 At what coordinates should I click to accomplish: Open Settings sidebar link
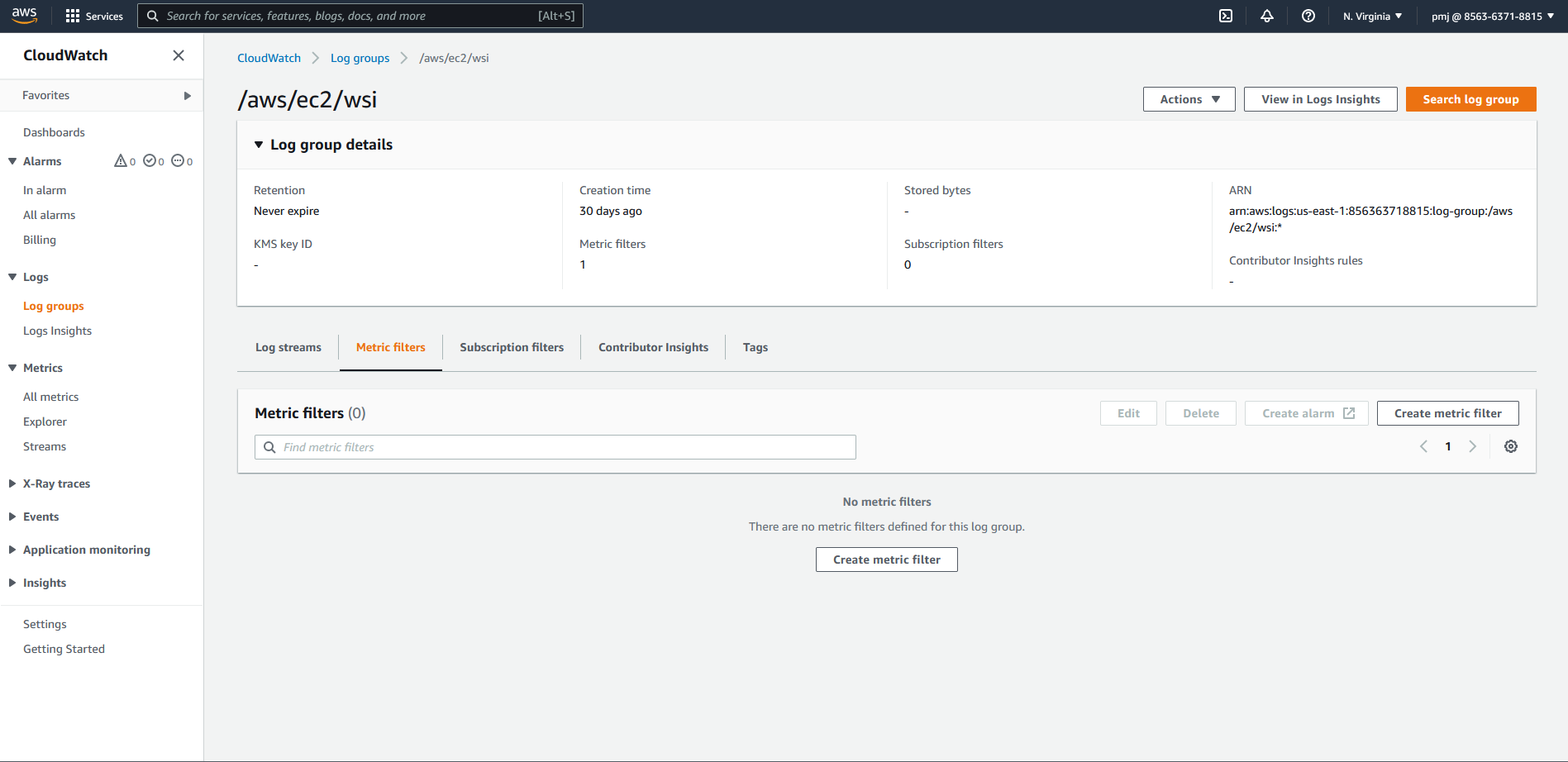click(45, 624)
